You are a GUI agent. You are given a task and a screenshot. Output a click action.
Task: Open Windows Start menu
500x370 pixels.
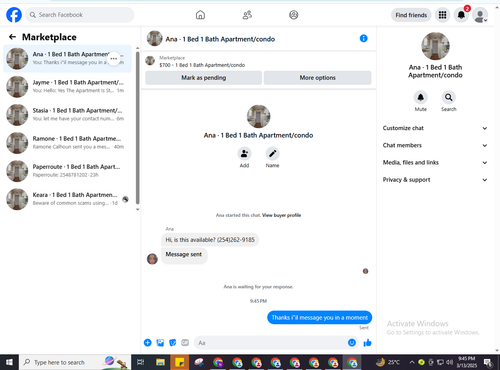tap(9, 362)
